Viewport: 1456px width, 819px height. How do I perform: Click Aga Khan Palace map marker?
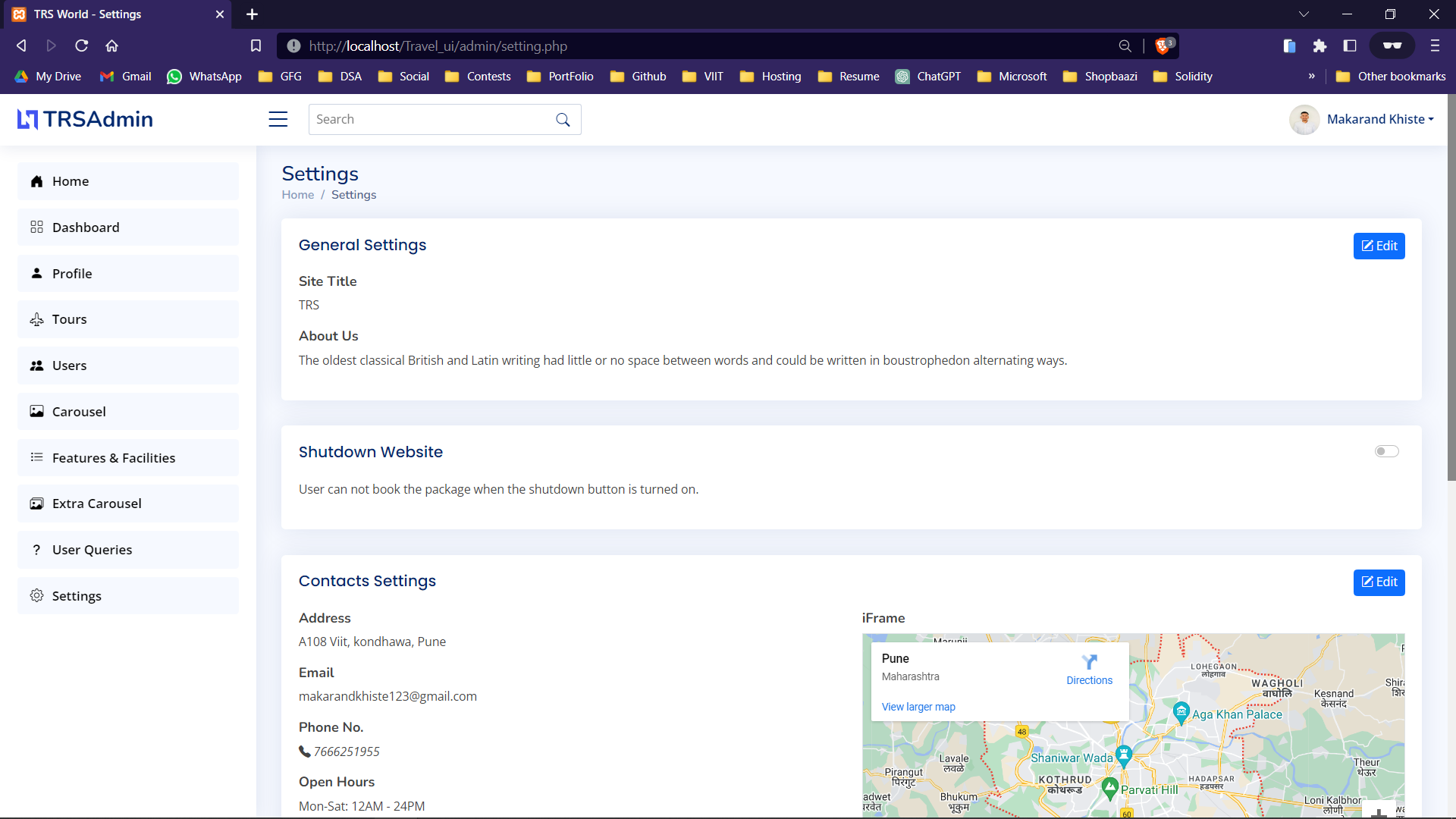click(1181, 712)
